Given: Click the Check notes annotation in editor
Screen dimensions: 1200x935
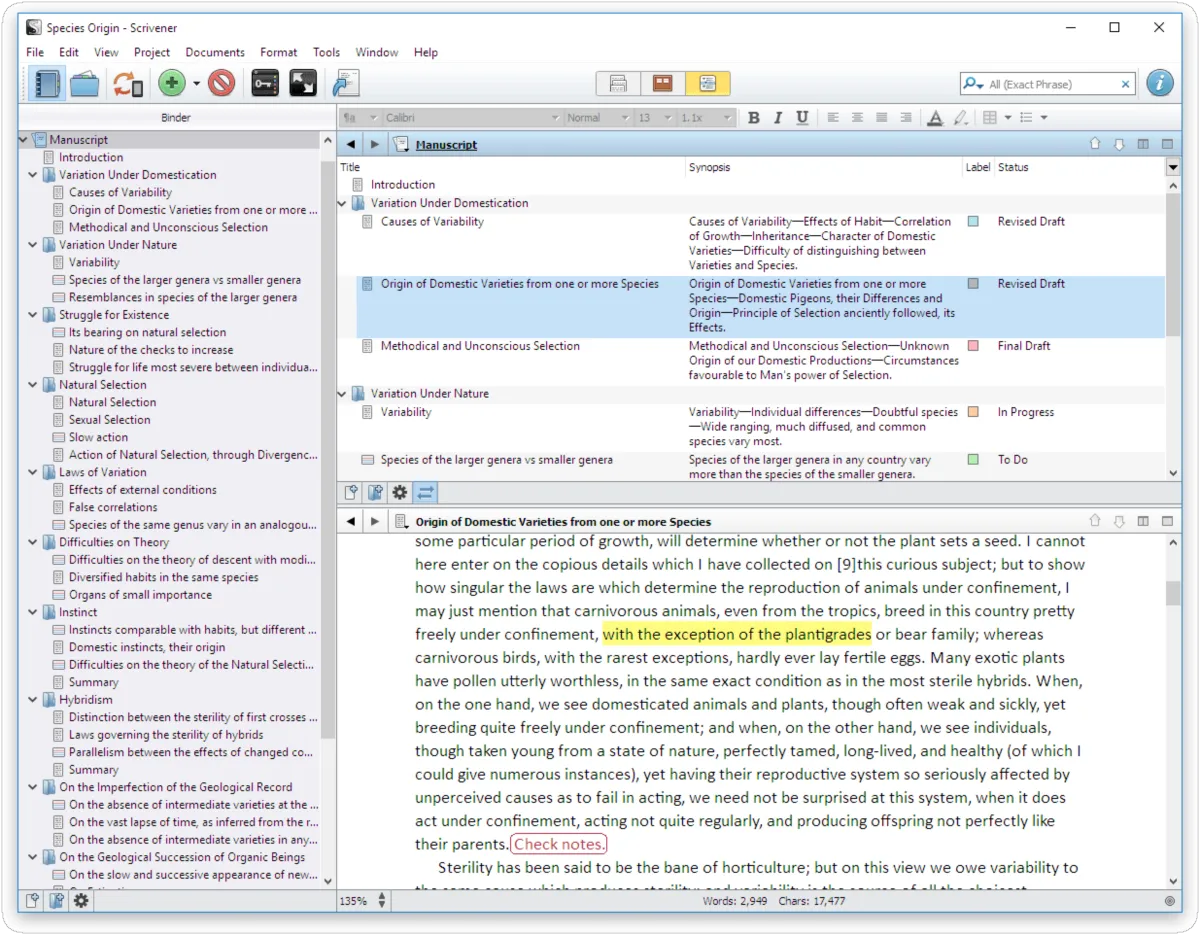Looking at the screenshot, I should coord(558,844).
